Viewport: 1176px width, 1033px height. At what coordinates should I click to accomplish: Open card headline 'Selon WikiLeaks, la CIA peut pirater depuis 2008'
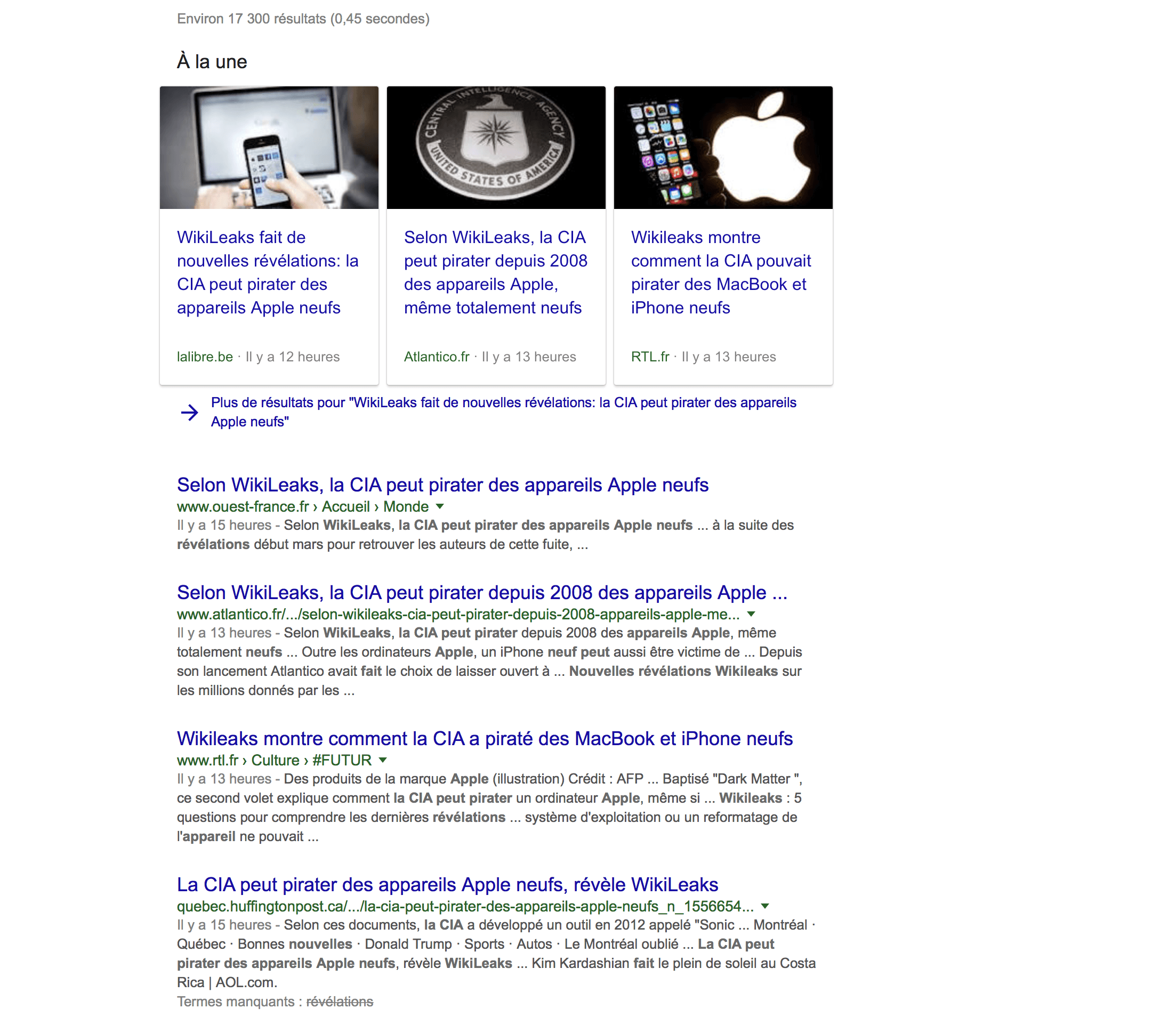[x=495, y=272]
